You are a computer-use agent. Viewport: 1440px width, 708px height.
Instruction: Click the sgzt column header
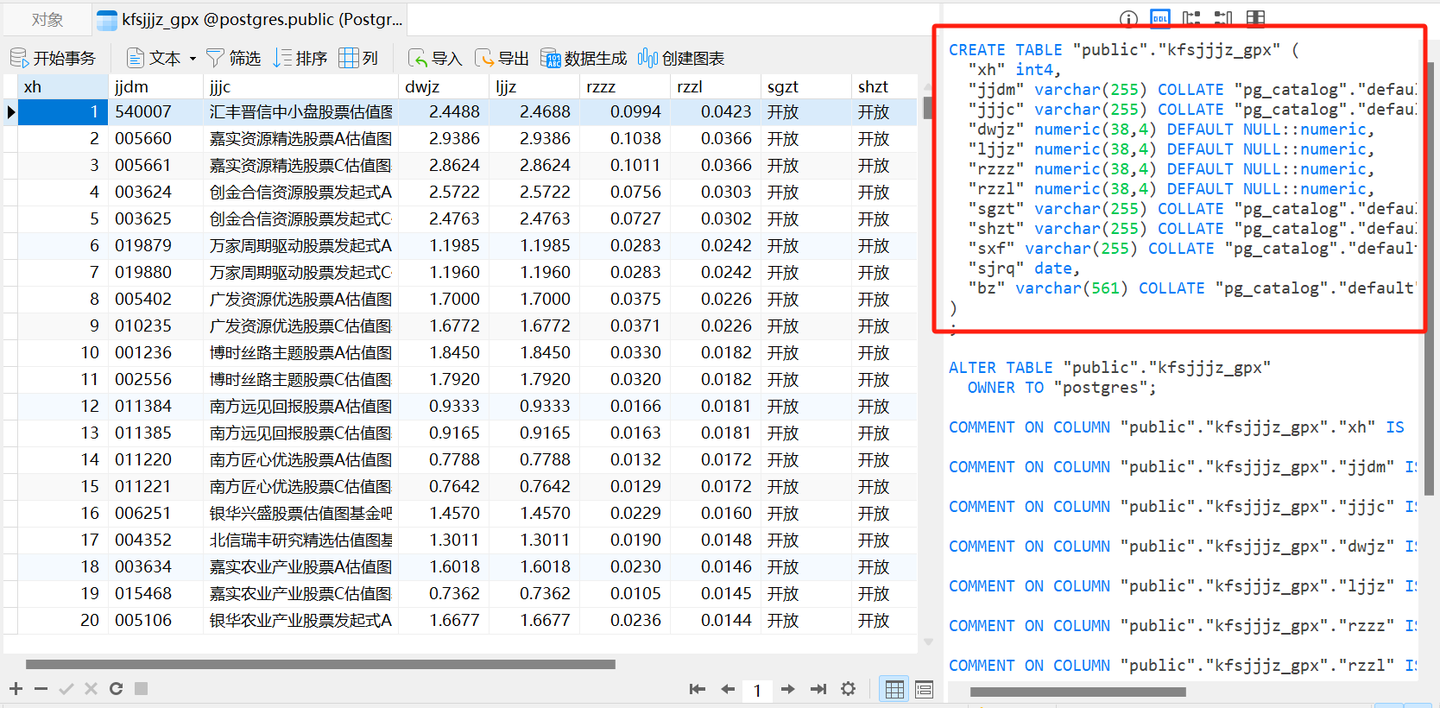pos(806,87)
